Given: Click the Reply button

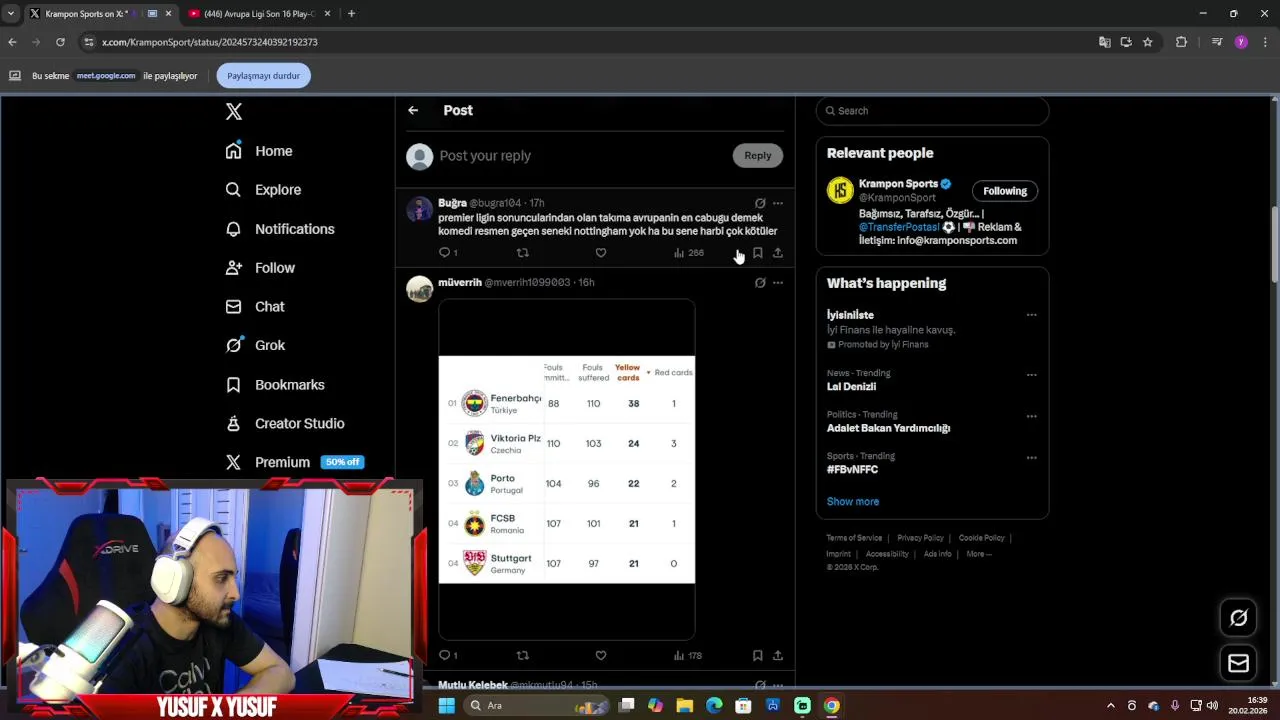Looking at the screenshot, I should click(758, 155).
